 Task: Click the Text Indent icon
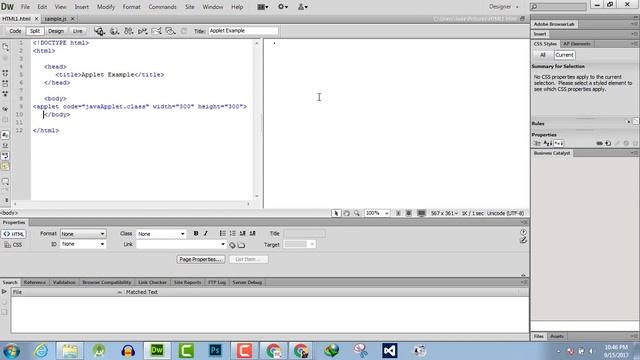point(253,233)
